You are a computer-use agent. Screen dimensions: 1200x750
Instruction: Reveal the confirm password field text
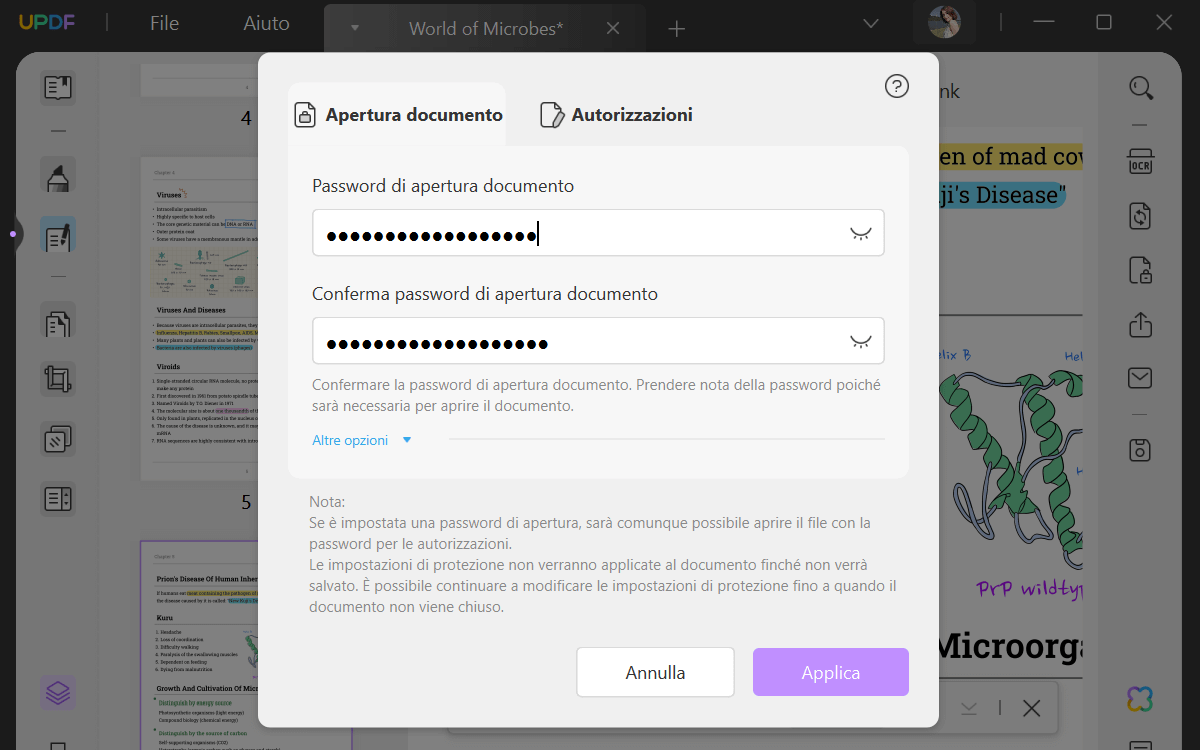pos(860,341)
